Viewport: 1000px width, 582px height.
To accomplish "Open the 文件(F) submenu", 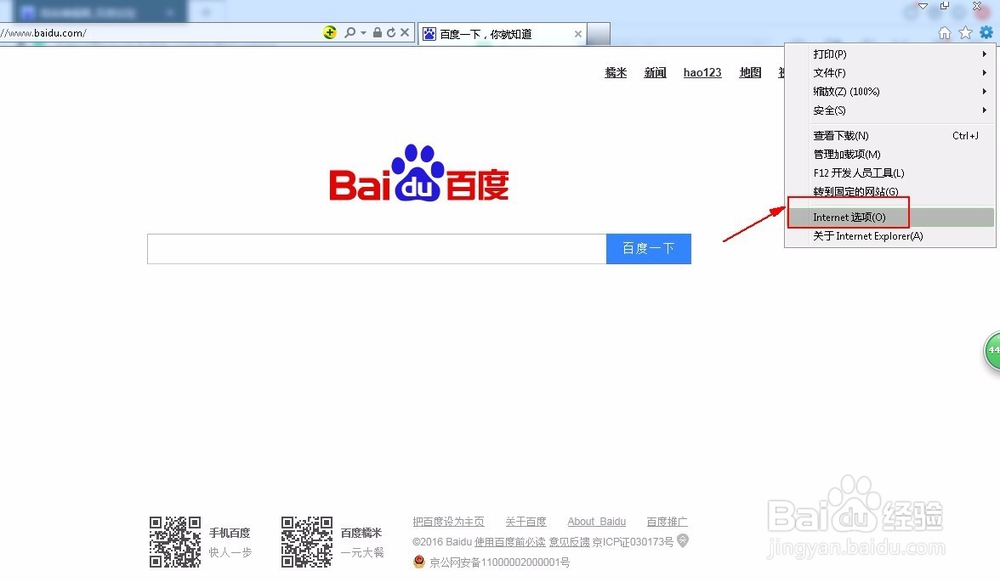I will coord(890,73).
